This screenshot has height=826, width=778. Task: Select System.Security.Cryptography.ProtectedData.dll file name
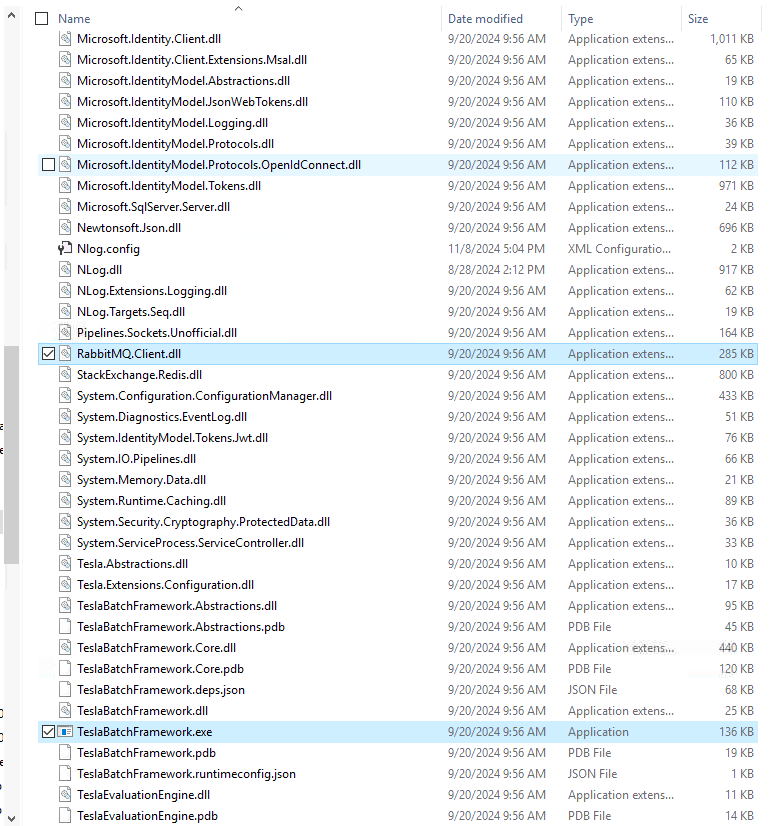203,522
